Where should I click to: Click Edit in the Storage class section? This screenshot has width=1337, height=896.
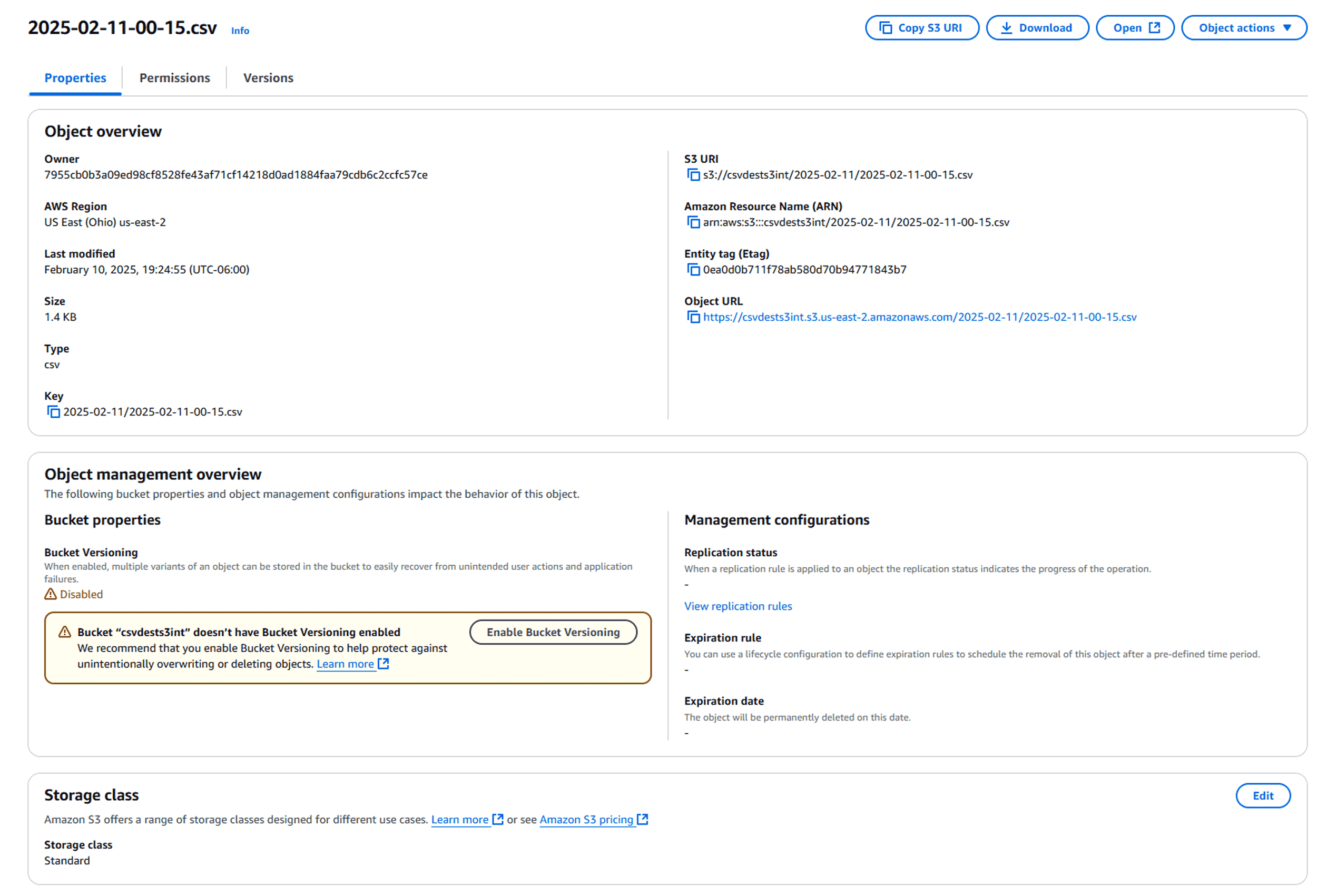pyautogui.click(x=1263, y=795)
